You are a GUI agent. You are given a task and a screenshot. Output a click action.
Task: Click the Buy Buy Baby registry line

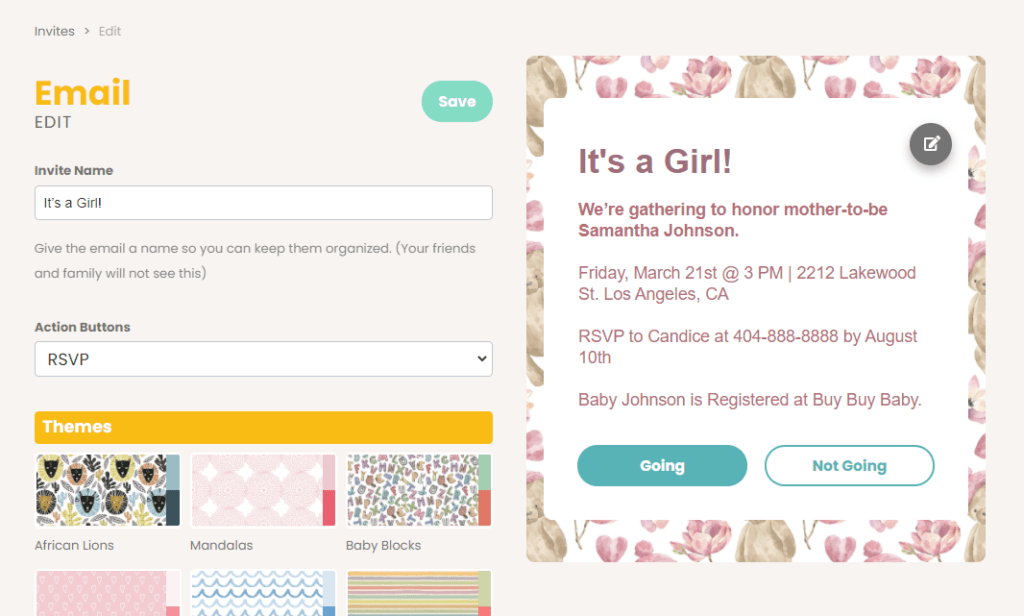(x=749, y=399)
